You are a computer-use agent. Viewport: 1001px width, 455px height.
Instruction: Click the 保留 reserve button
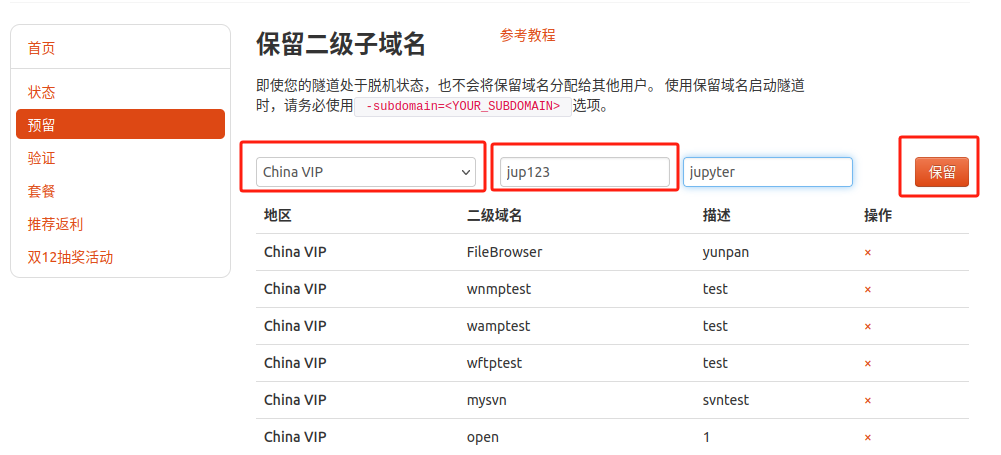coord(942,172)
